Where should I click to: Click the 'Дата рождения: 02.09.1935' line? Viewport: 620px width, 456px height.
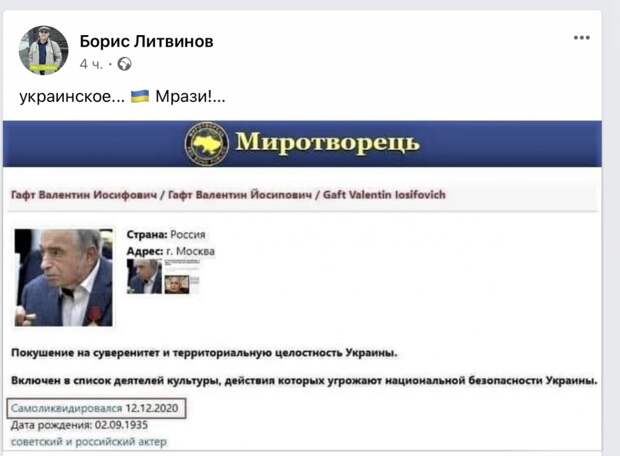(x=79, y=425)
